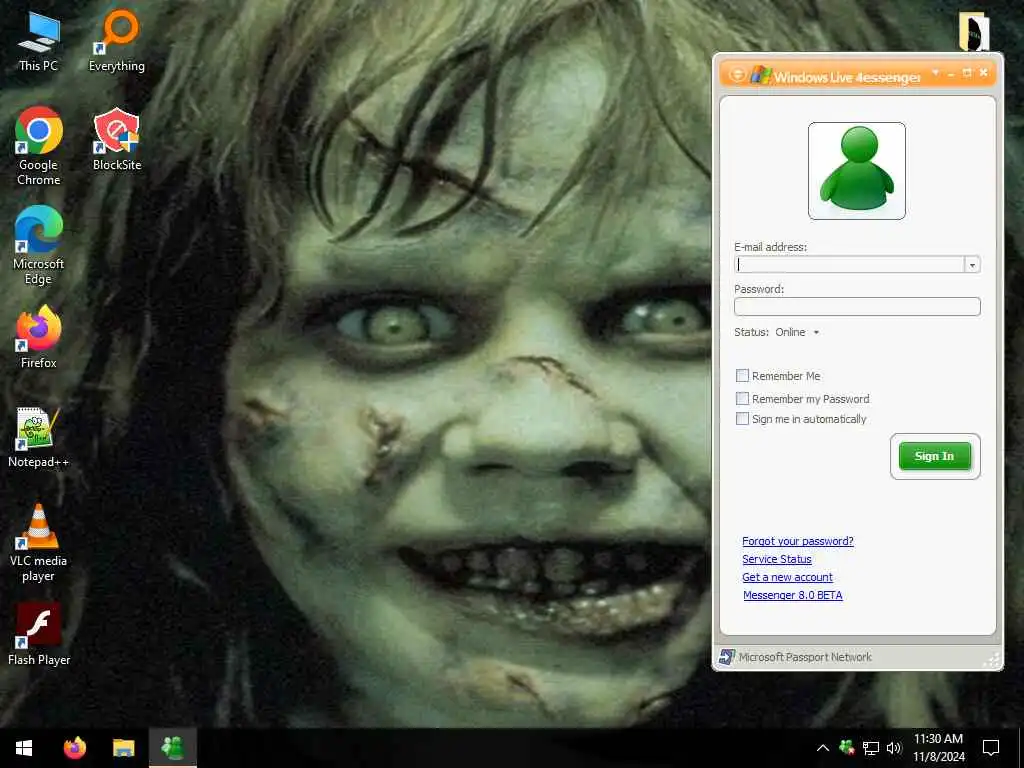The height and width of the screenshot is (768, 1024).
Task: Open Google Chrome desktop shortcut
Action: coord(39,146)
